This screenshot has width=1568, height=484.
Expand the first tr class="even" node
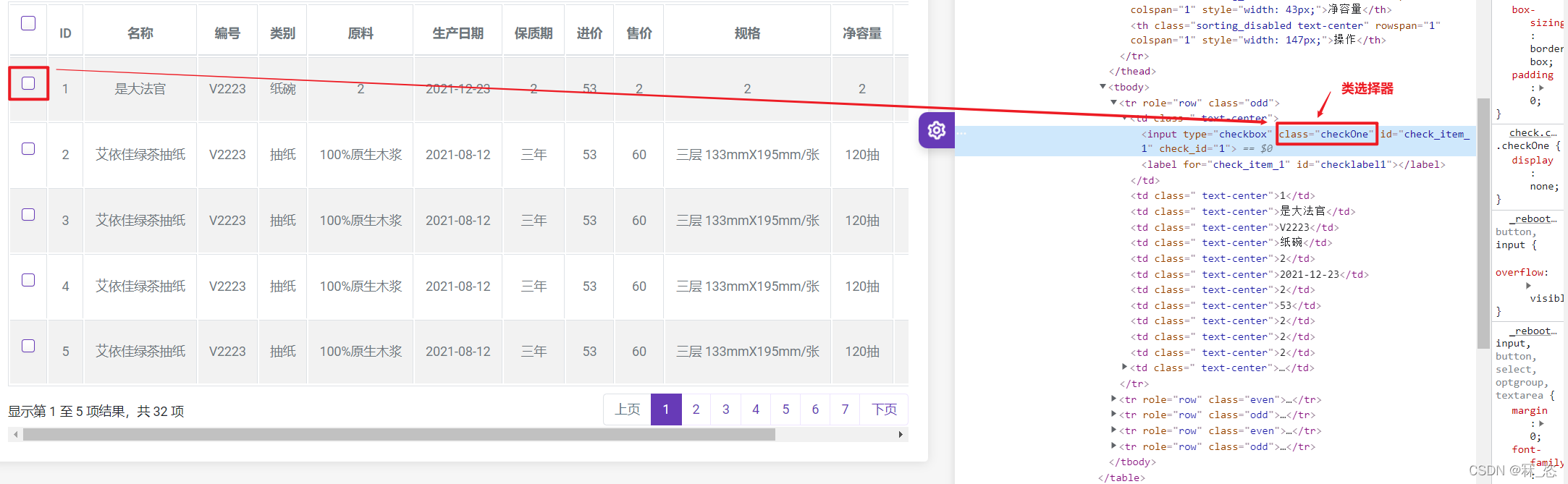[1113, 399]
